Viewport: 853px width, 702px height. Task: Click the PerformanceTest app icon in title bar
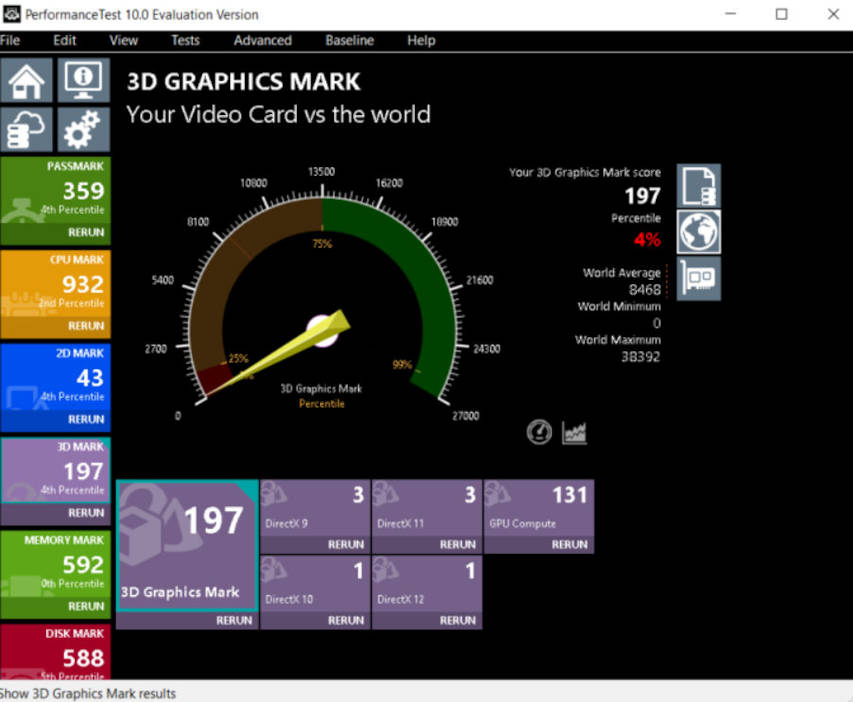(x=11, y=14)
